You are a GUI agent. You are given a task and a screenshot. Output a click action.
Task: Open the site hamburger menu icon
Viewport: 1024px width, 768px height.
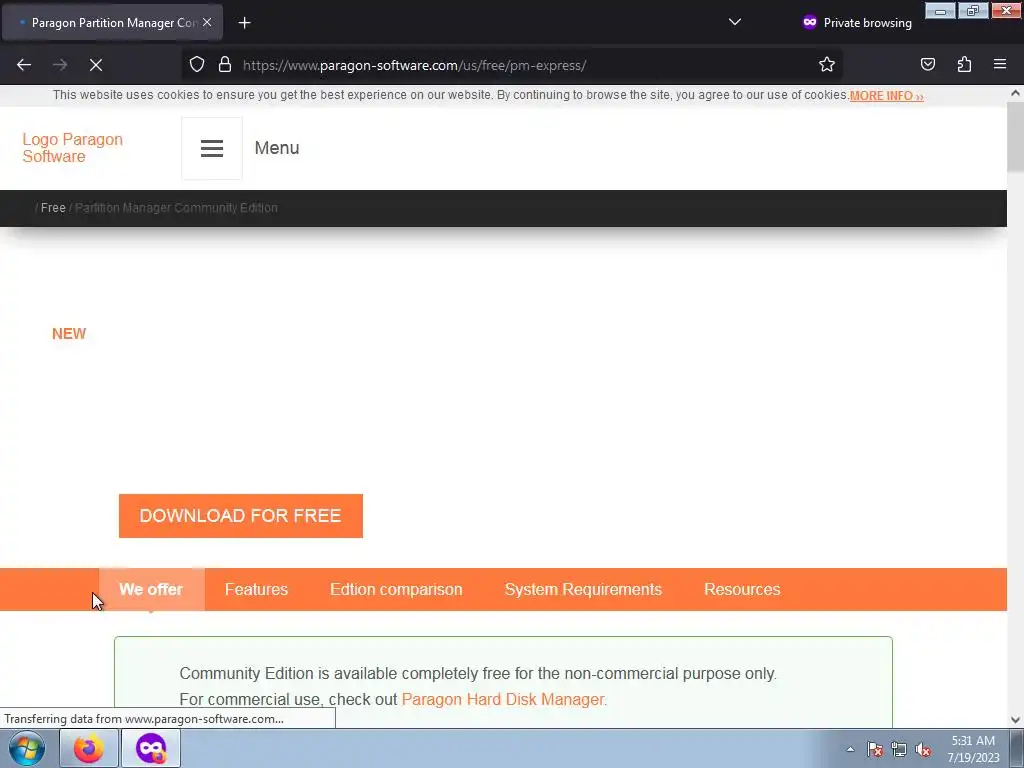pos(212,148)
